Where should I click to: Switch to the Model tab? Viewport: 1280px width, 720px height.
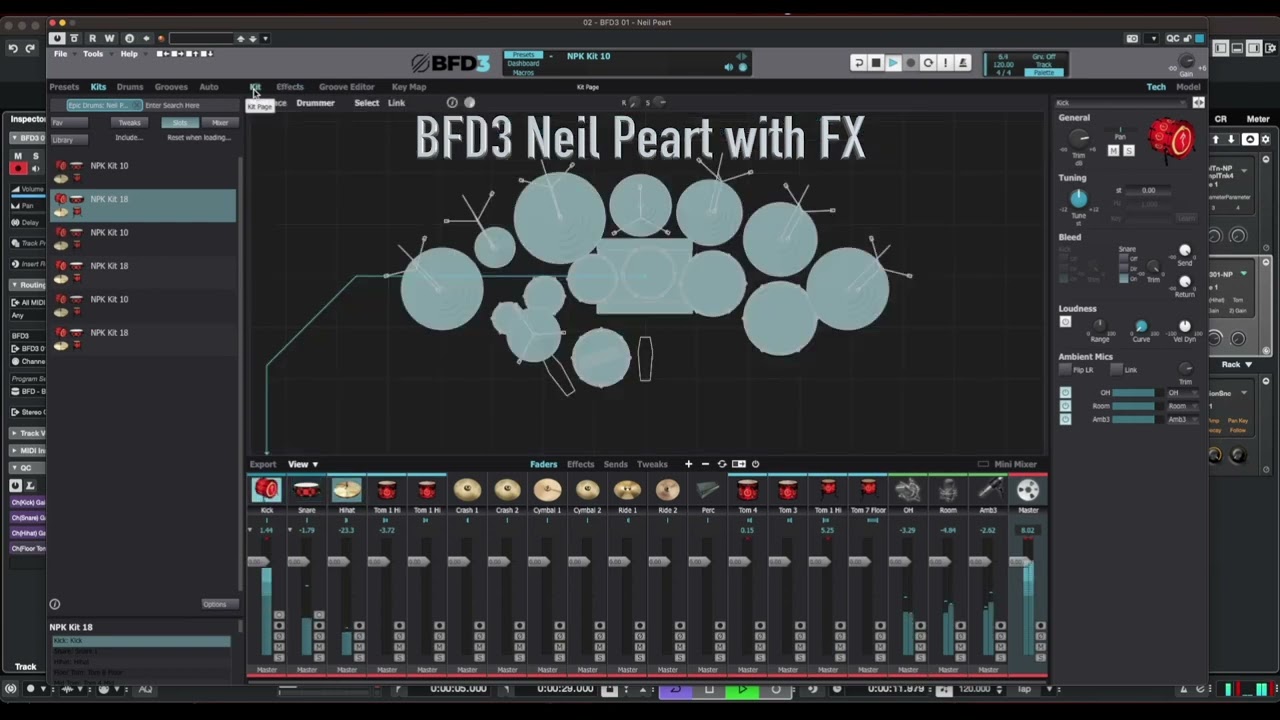[x=1188, y=87]
